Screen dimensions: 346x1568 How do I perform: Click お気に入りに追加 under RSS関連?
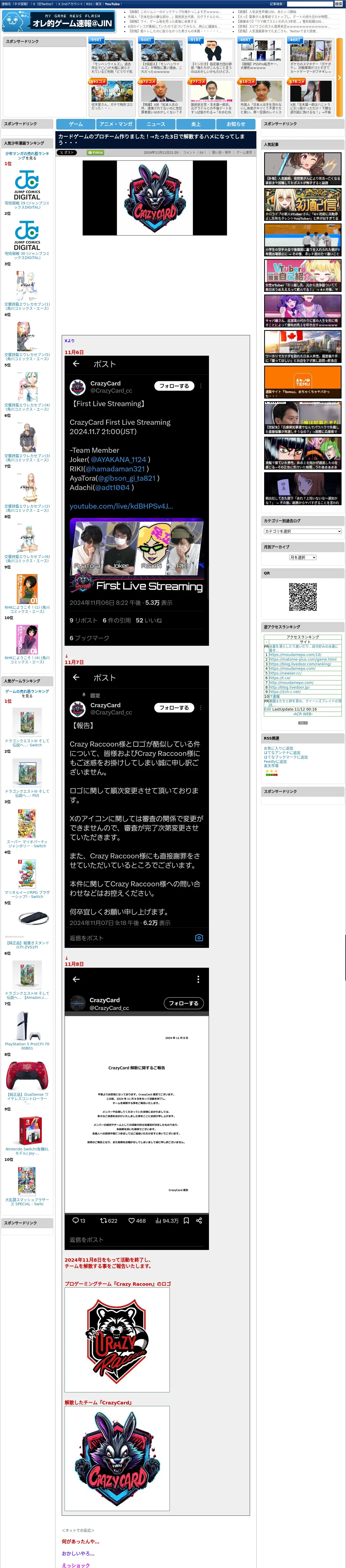point(278,748)
